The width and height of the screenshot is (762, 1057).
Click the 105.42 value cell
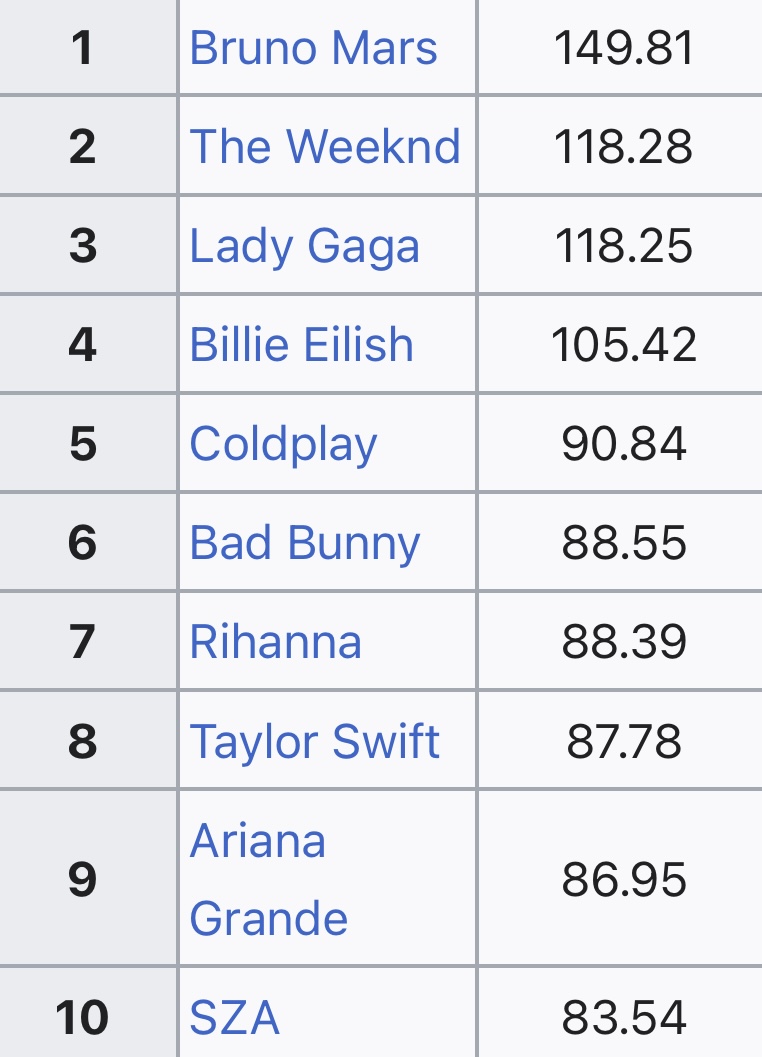[x=624, y=345]
